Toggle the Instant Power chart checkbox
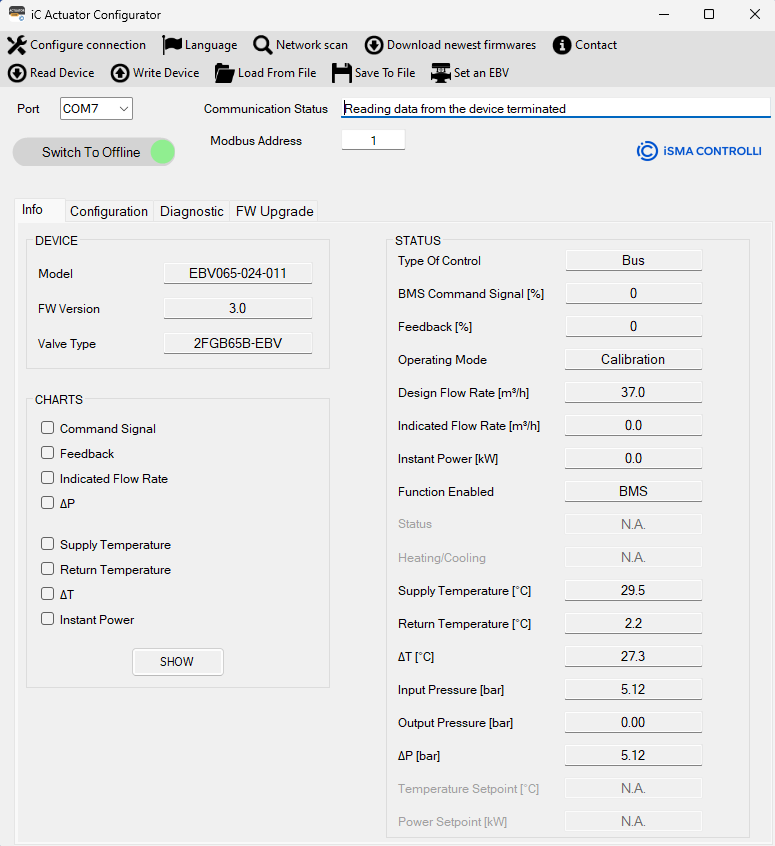The image size is (775, 846). point(47,619)
